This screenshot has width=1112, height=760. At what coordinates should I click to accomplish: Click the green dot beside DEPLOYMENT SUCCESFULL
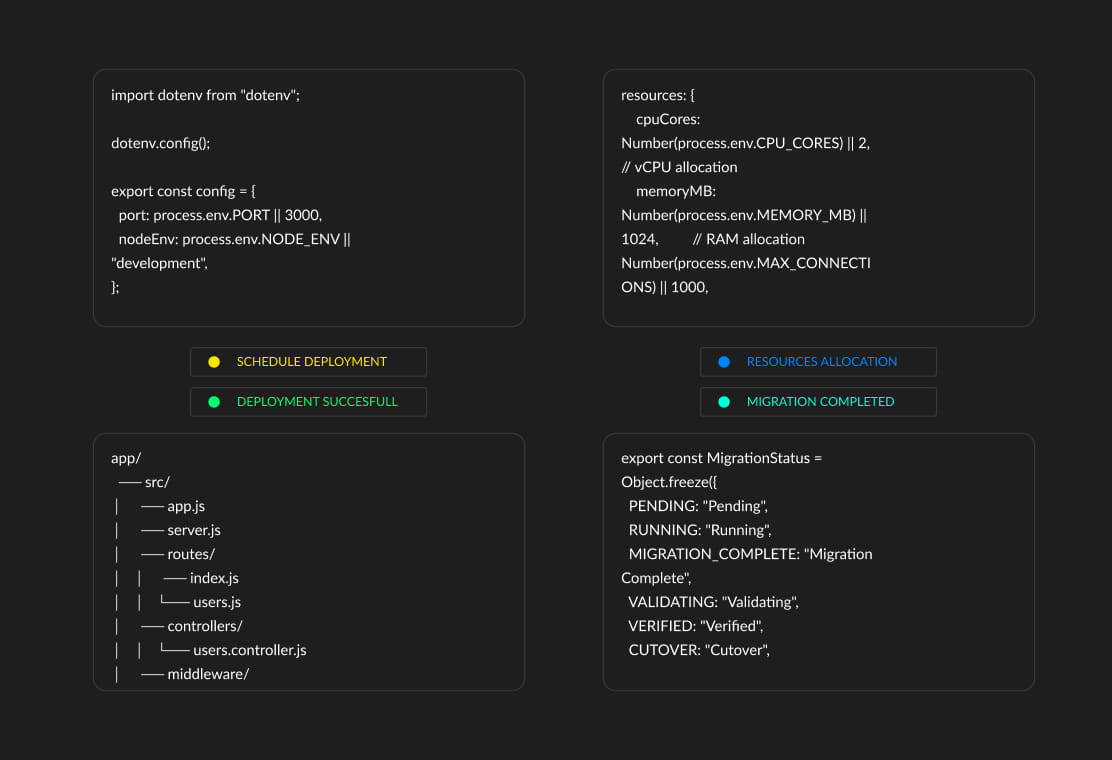pyautogui.click(x=214, y=402)
